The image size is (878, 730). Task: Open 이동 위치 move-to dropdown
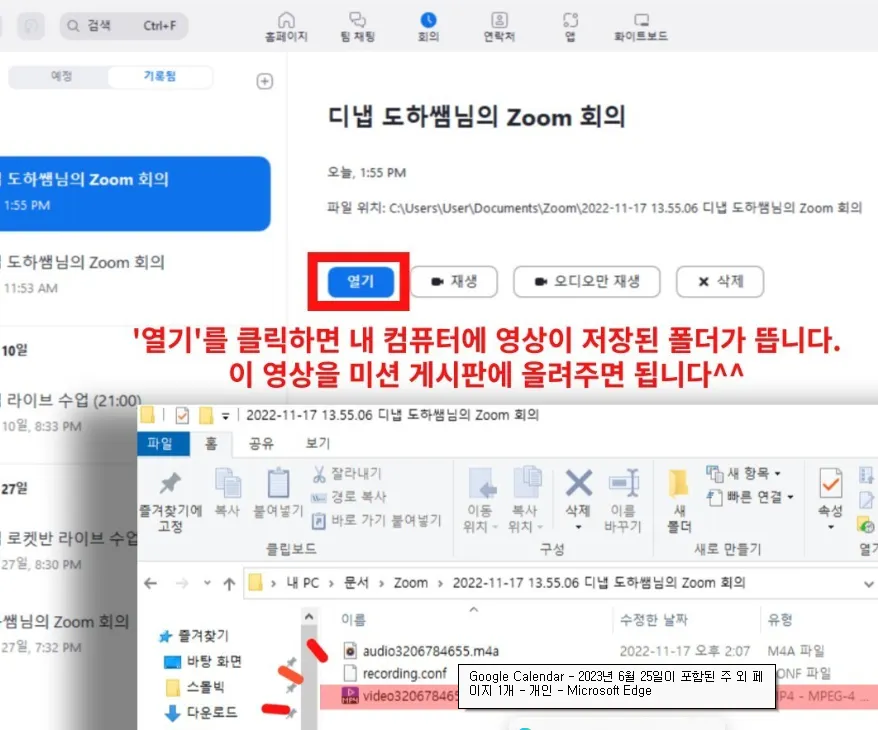[x=480, y=500]
